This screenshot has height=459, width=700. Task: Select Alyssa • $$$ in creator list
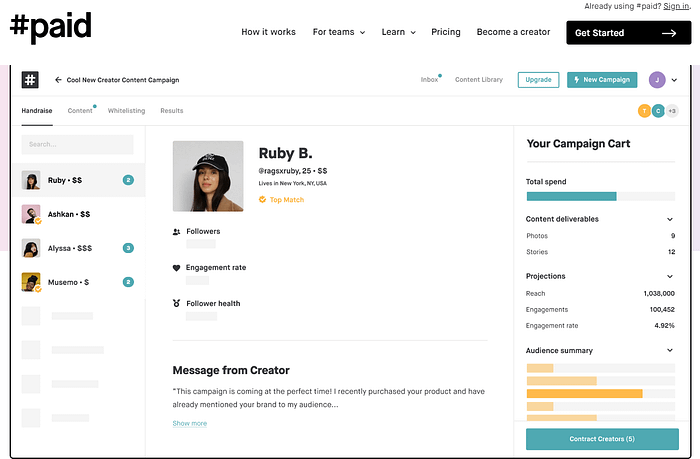coord(78,248)
